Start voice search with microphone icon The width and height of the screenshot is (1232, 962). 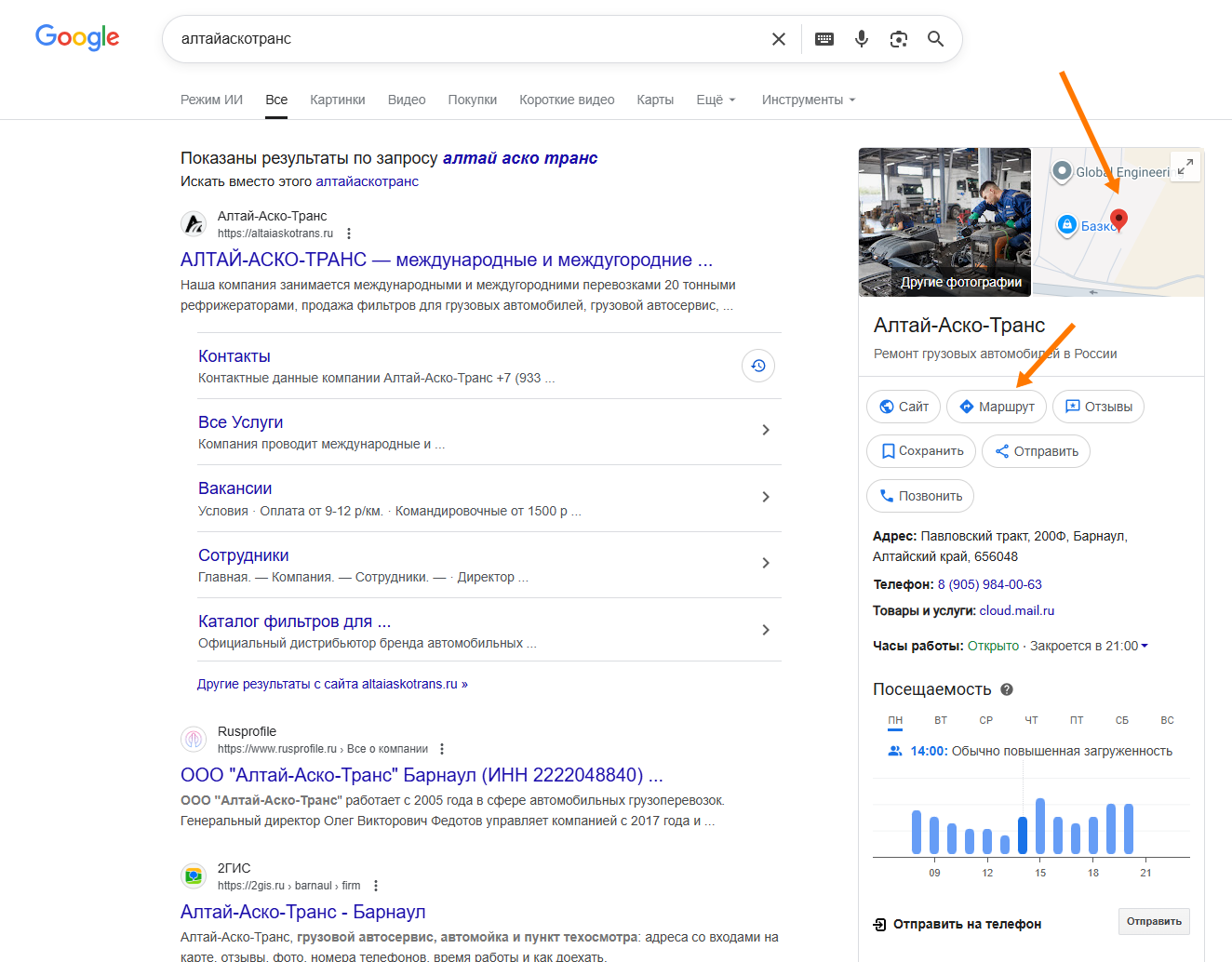pos(862,39)
